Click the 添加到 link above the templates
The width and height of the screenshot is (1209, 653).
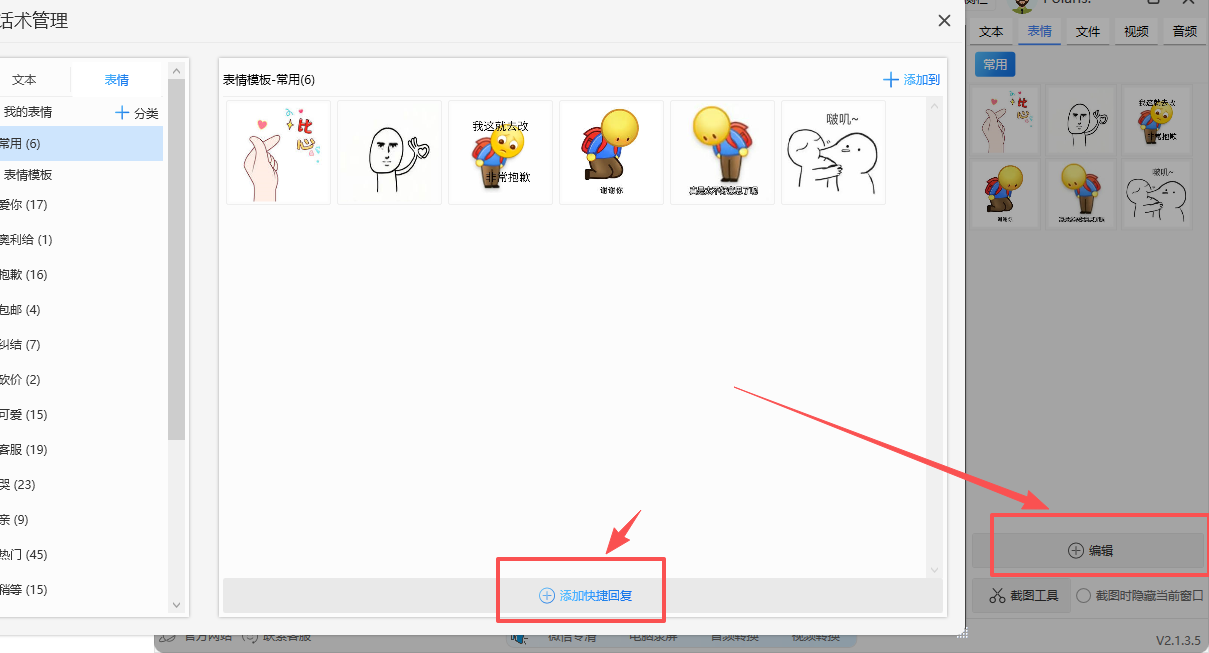(911, 79)
